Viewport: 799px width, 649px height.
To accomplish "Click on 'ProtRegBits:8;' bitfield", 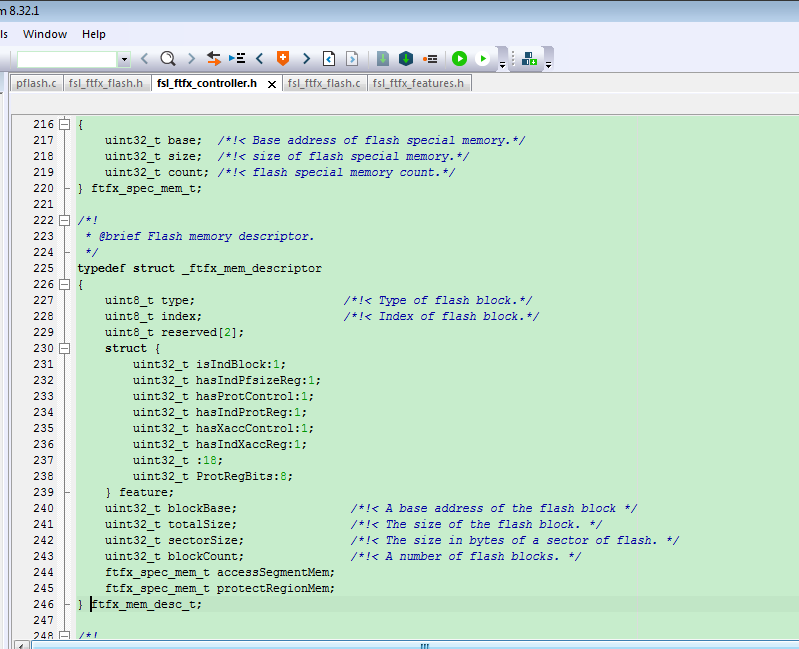I will click(245, 476).
